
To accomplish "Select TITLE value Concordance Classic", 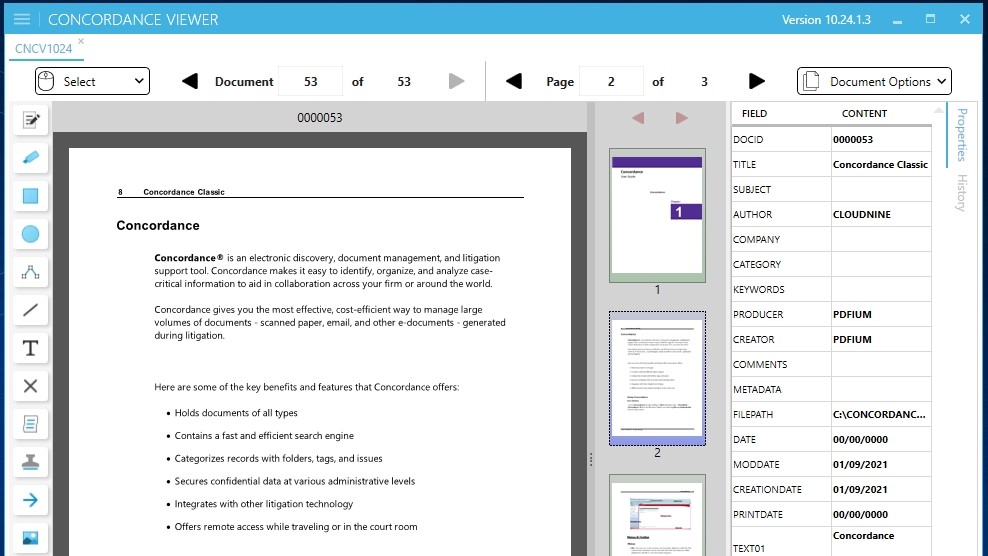I will click(x=881, y=165).
